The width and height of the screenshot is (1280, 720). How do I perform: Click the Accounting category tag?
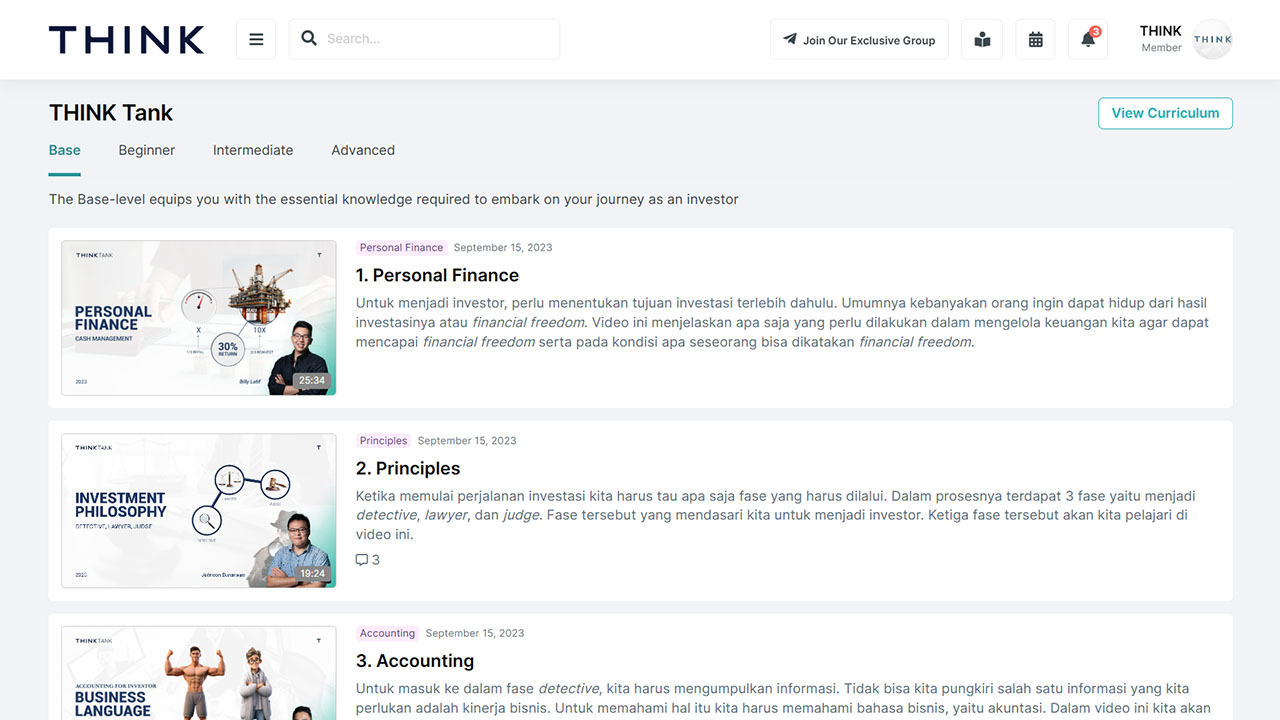[x=387, y=633]
